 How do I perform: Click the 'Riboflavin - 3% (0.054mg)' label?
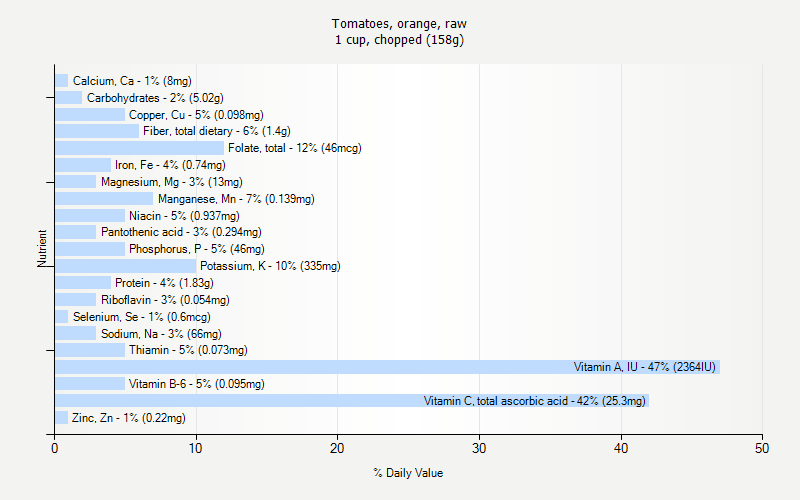165,299
